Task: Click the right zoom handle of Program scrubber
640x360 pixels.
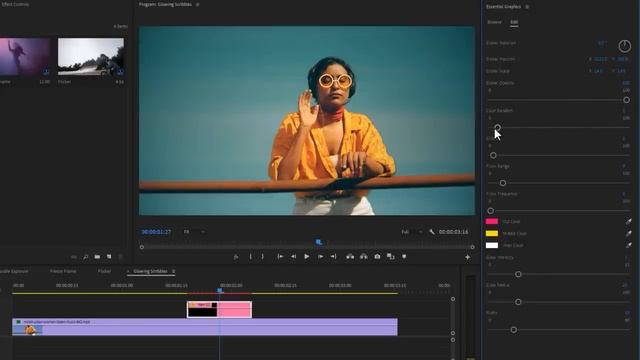Action: point(472,247)
